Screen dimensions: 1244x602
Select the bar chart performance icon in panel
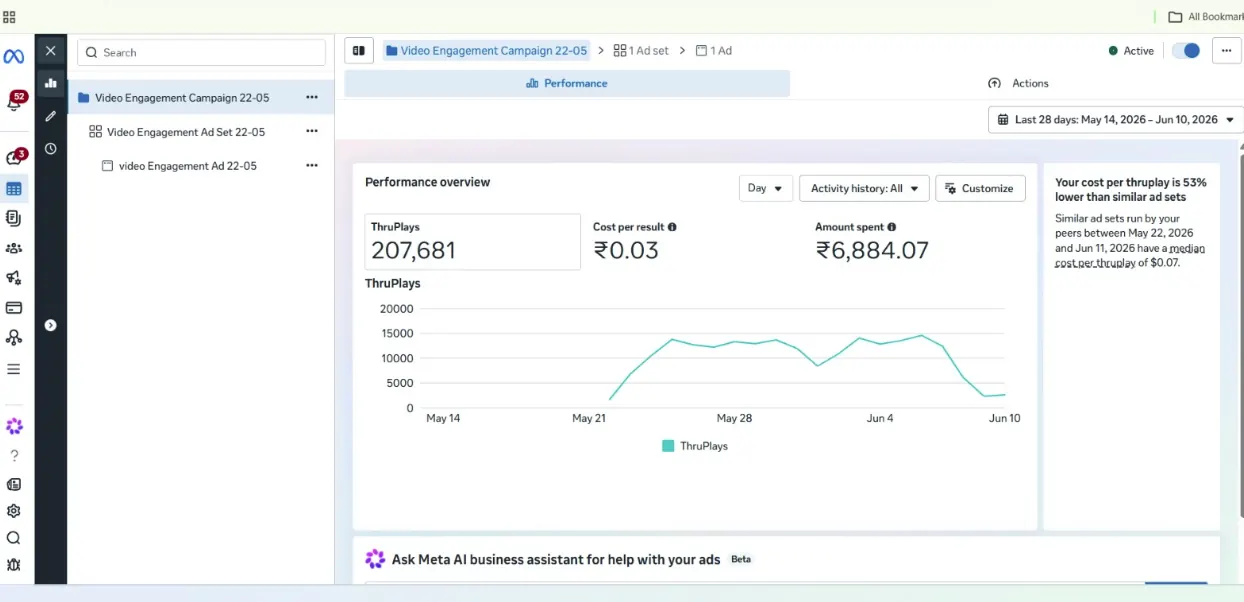(x=51, y=83)
